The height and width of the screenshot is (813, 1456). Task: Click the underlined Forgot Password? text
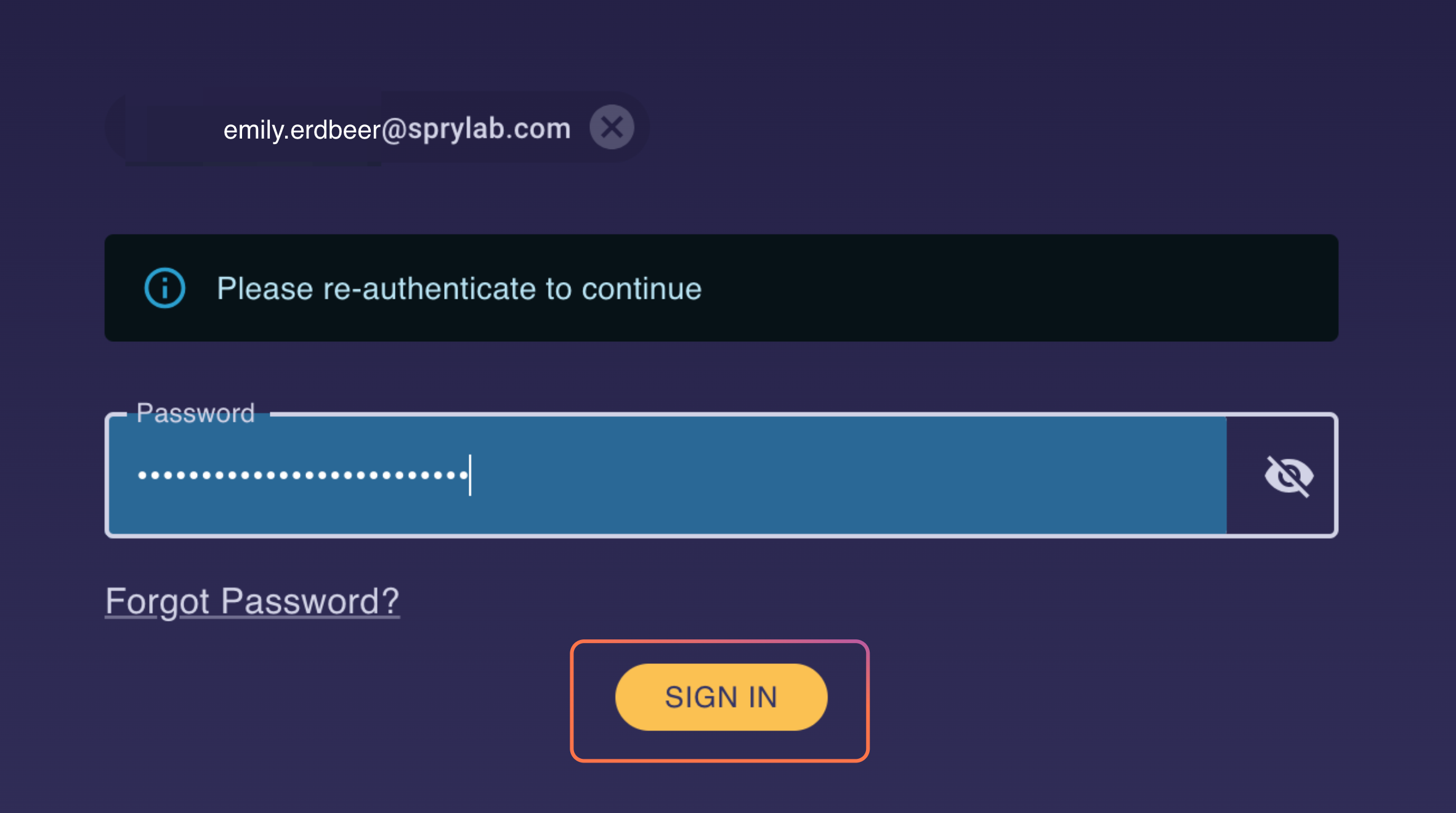252,601
